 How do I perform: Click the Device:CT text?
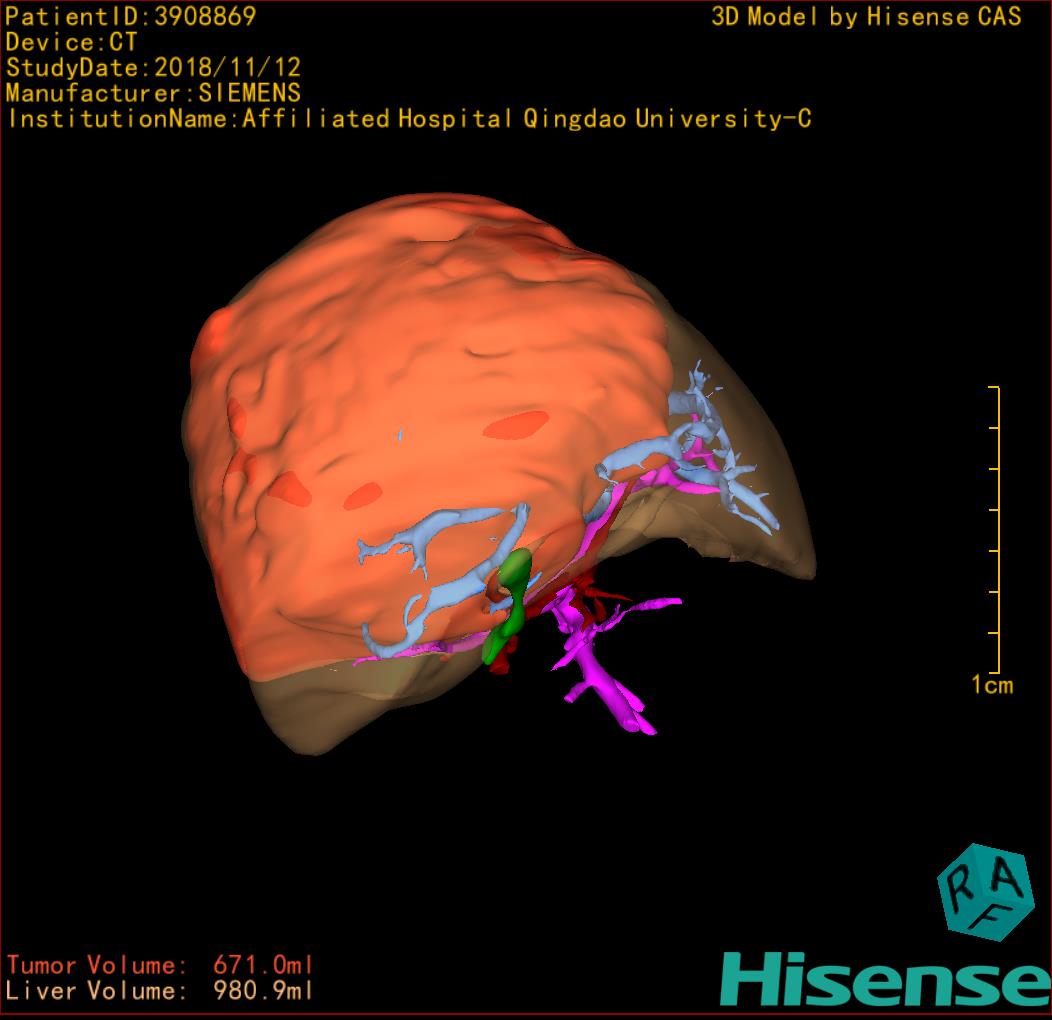(71, 42)
